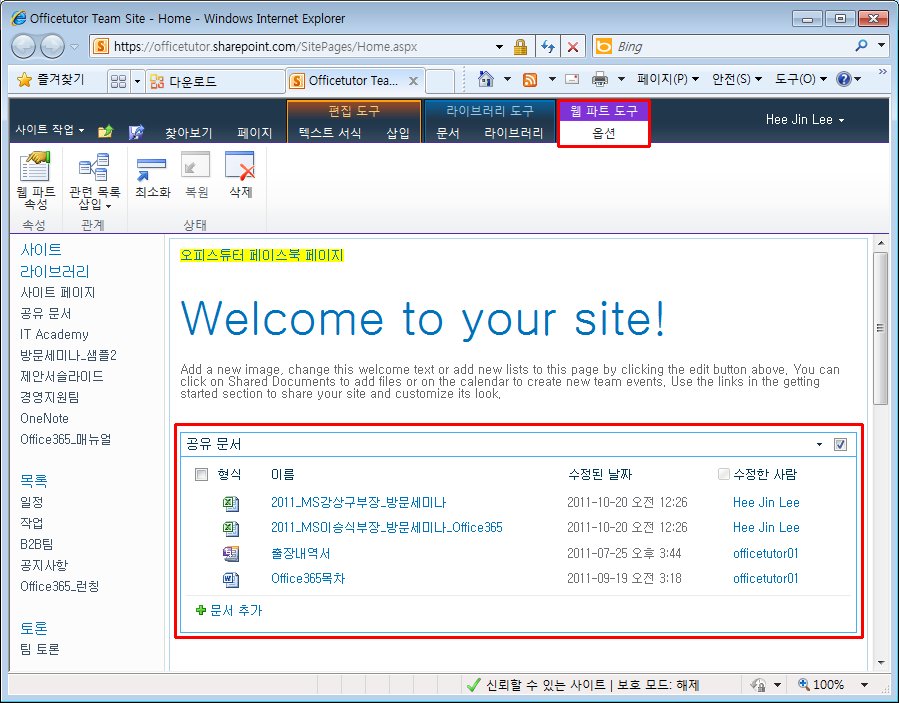Open the Hee Jin Lee user menu
This screenshot has height=703, width=899.
[805, 119]
